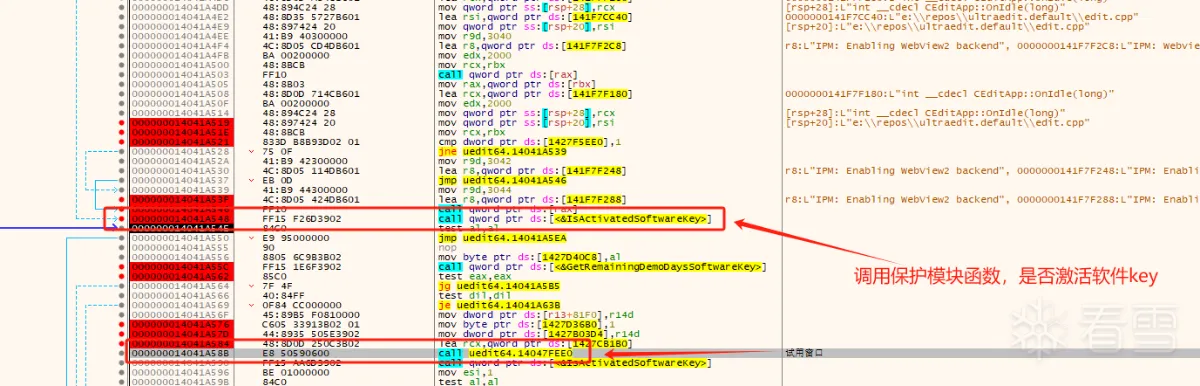Click the 'jmp uedit64.14041A546' instruction

[x=503, y=179]
